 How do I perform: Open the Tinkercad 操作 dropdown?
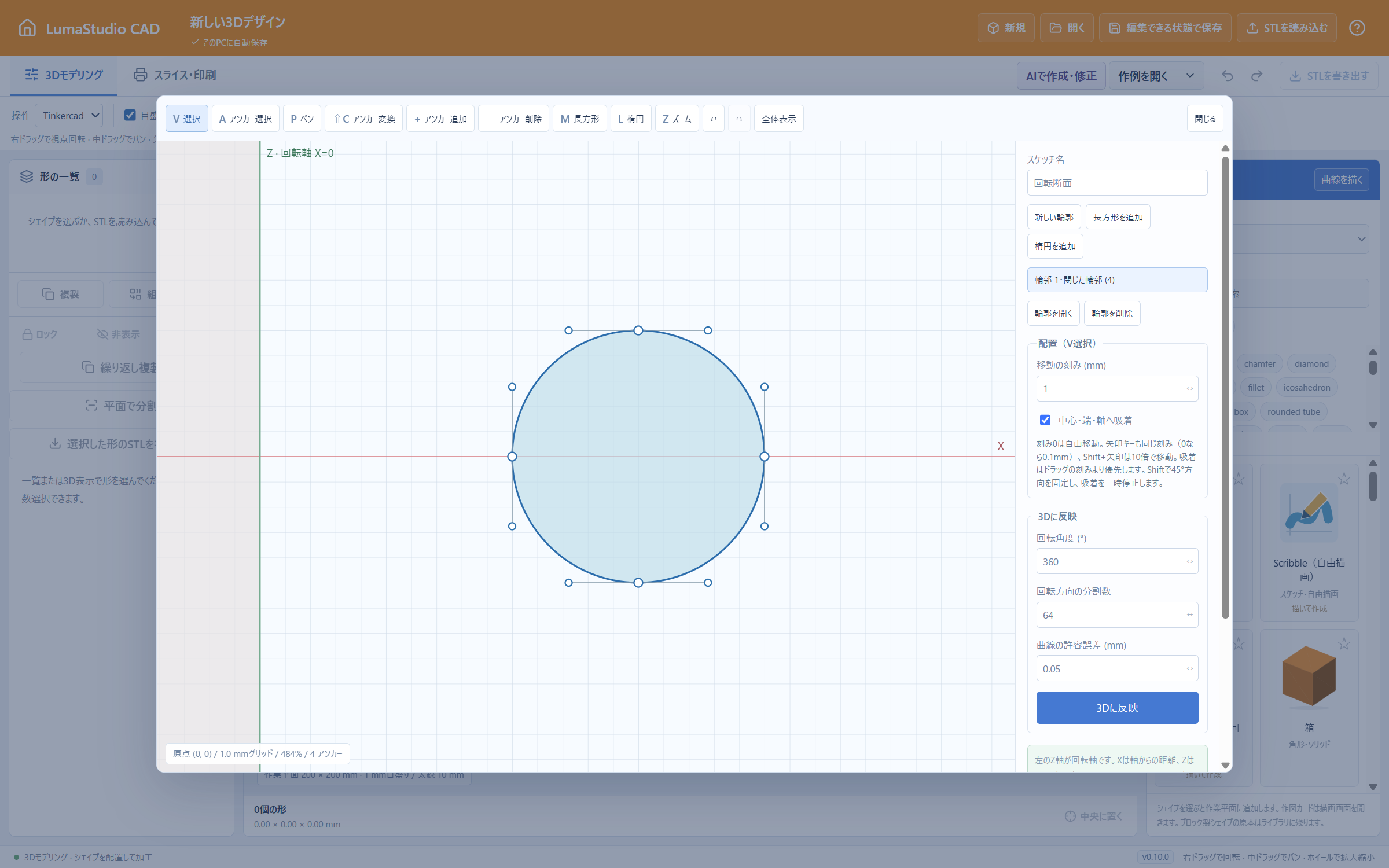pos(69,116)
